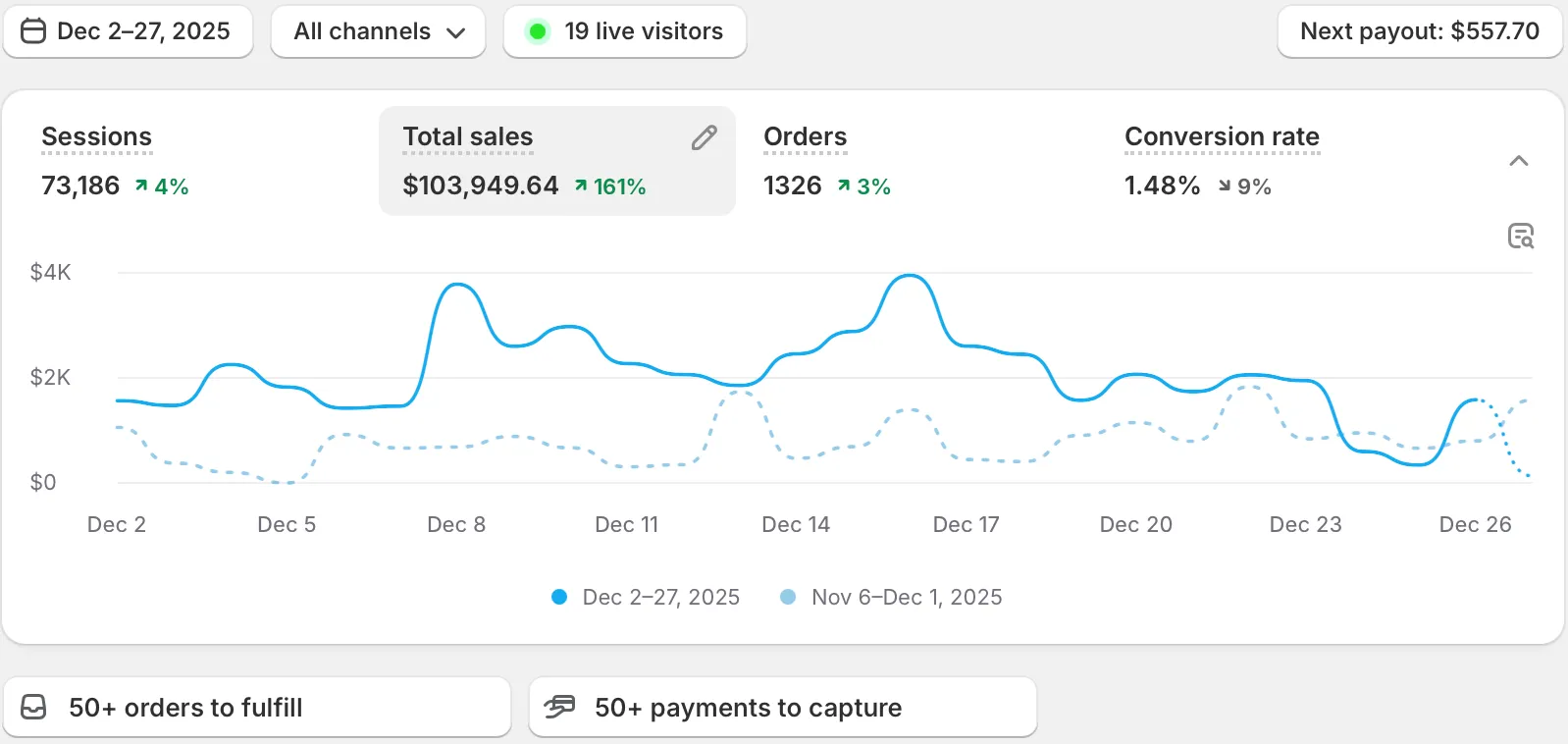
Task: Click the calendar icon beside date range
Action: click(33, 31)
